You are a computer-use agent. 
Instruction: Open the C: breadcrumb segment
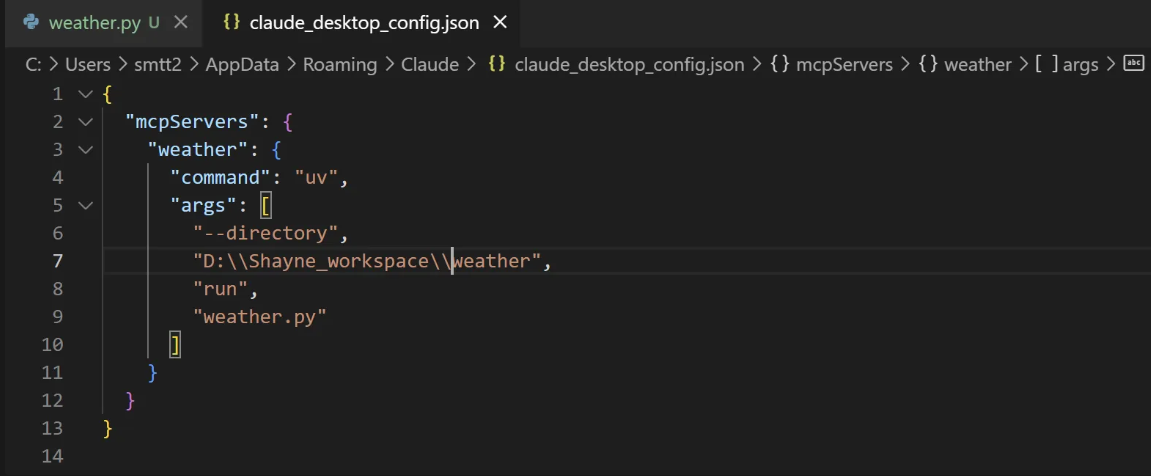[33, 65]
